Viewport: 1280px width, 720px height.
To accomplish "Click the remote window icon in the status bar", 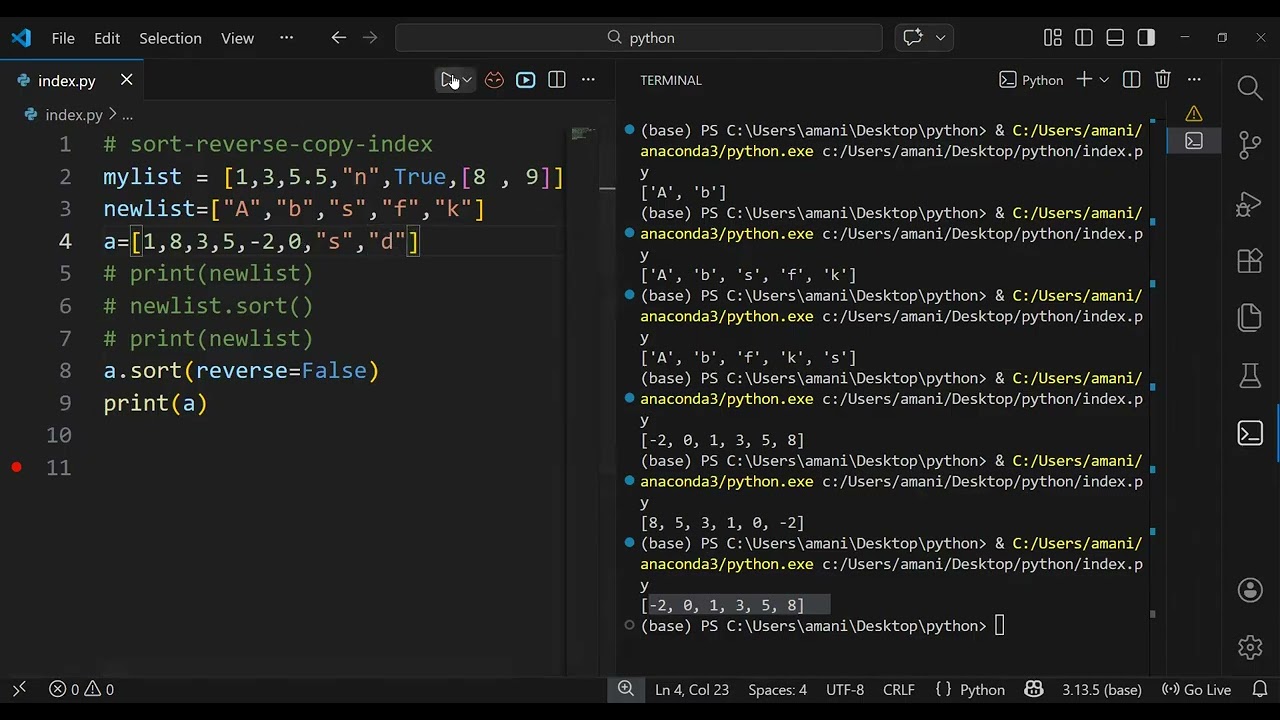I will (19, 689).
